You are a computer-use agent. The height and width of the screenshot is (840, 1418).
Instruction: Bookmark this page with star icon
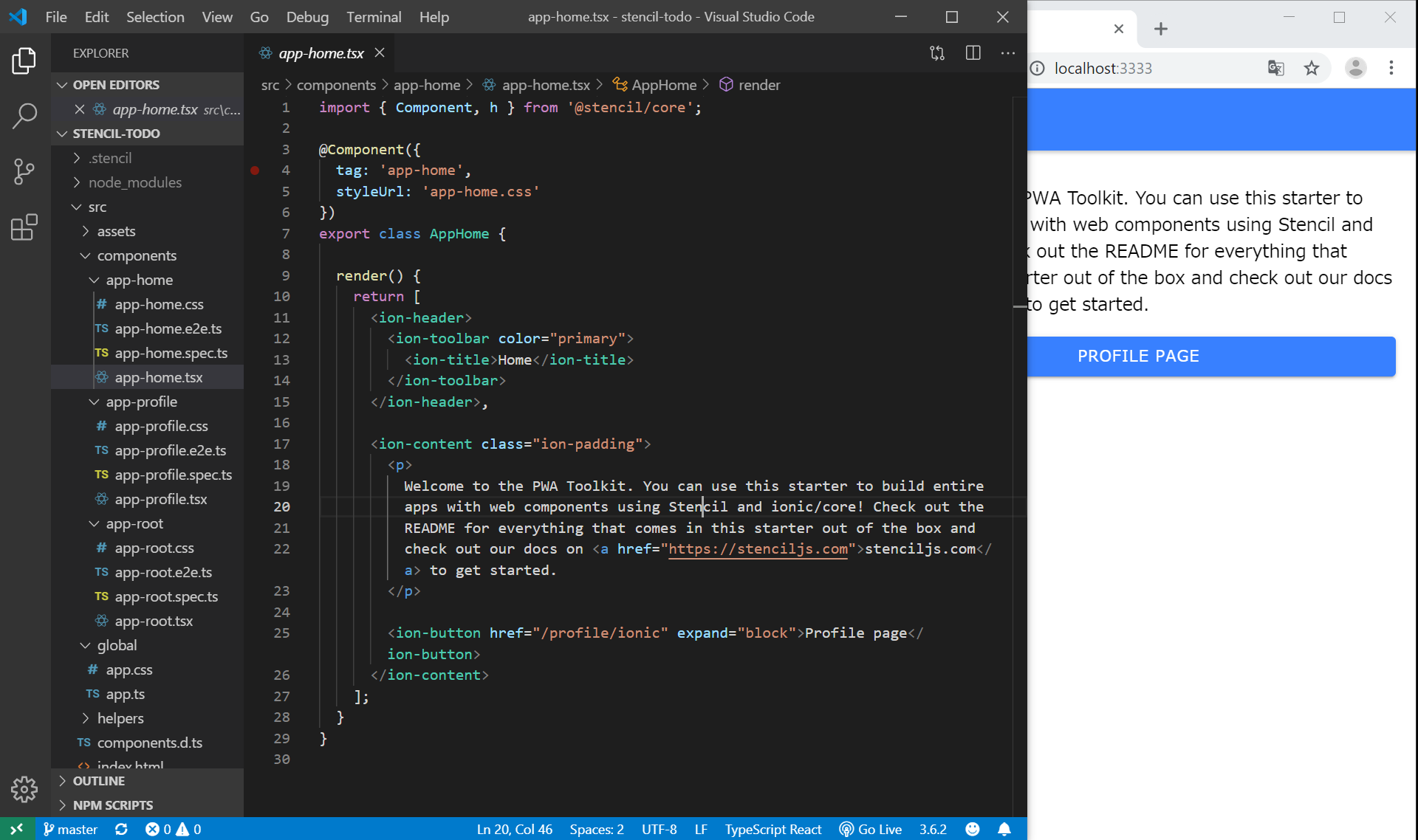click(x=1311, y=69)
